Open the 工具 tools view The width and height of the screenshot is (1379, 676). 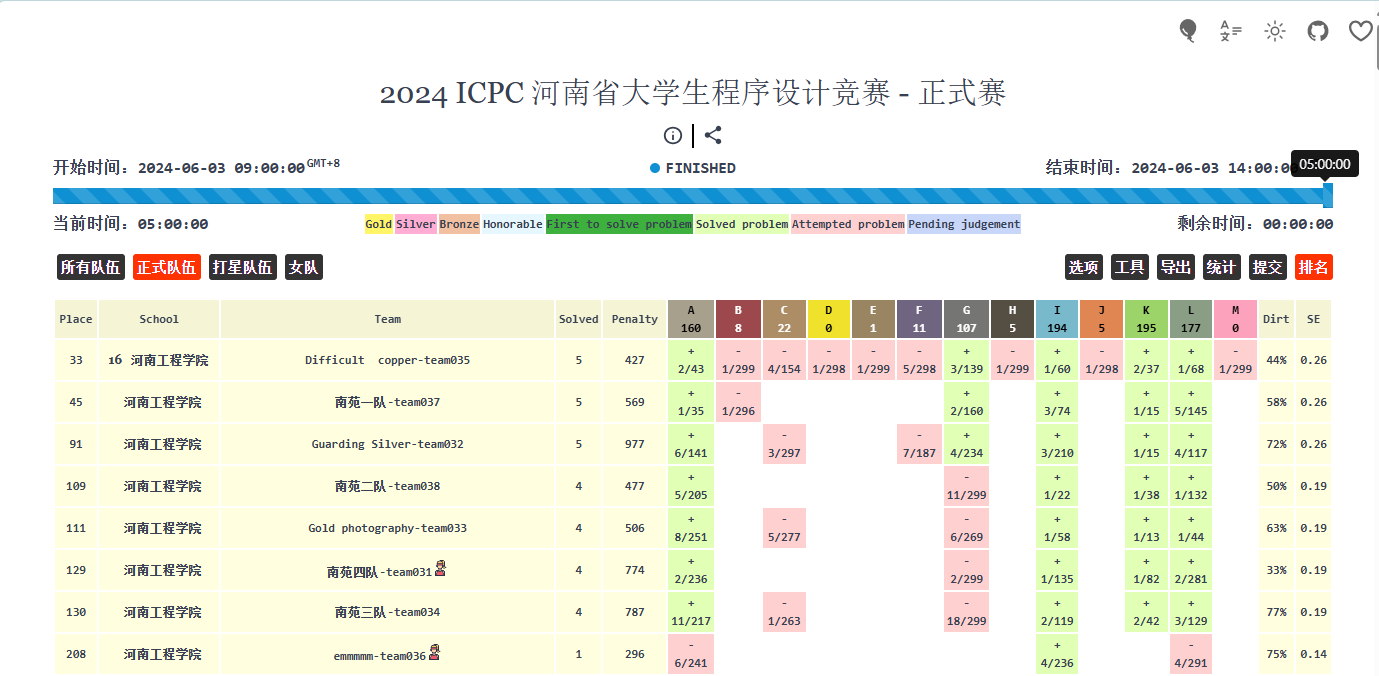click(1130, 267)
